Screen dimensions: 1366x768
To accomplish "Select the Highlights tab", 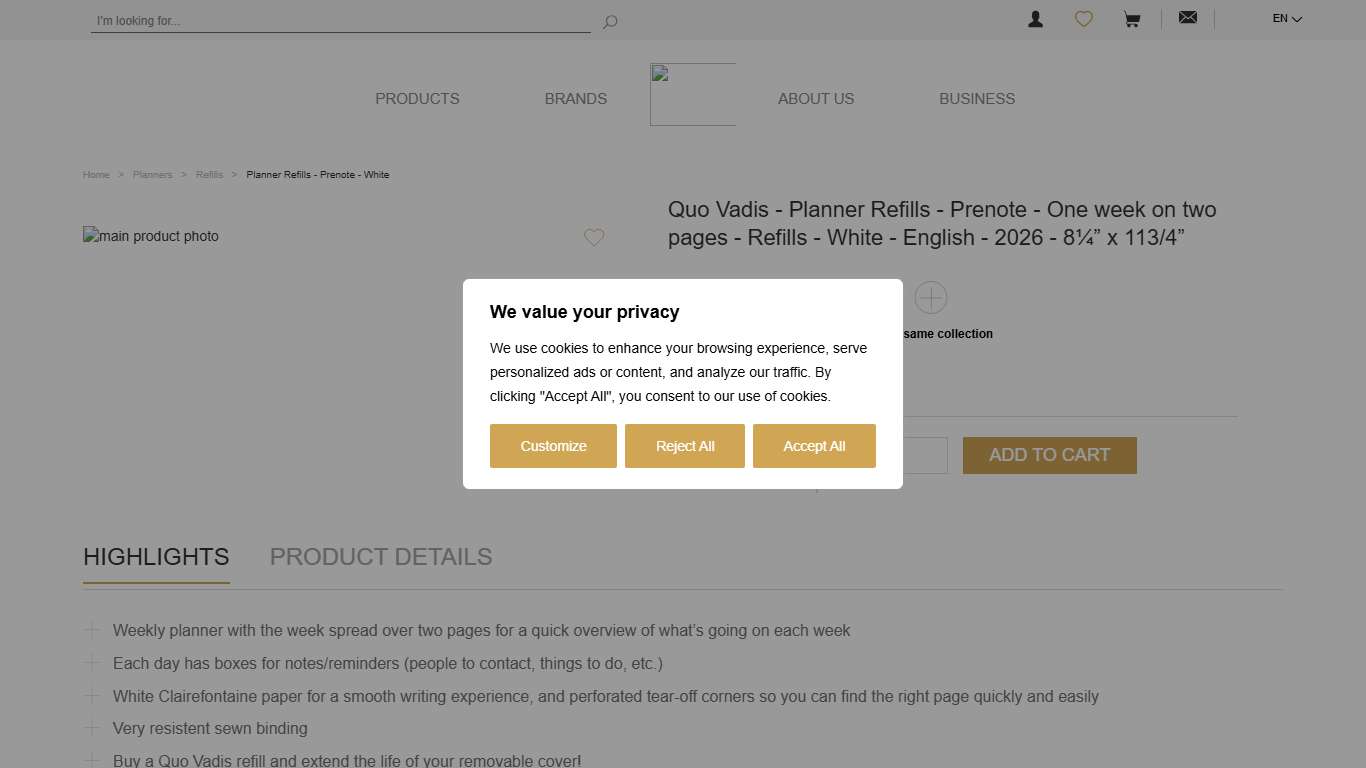I will [x=156, y=557].
